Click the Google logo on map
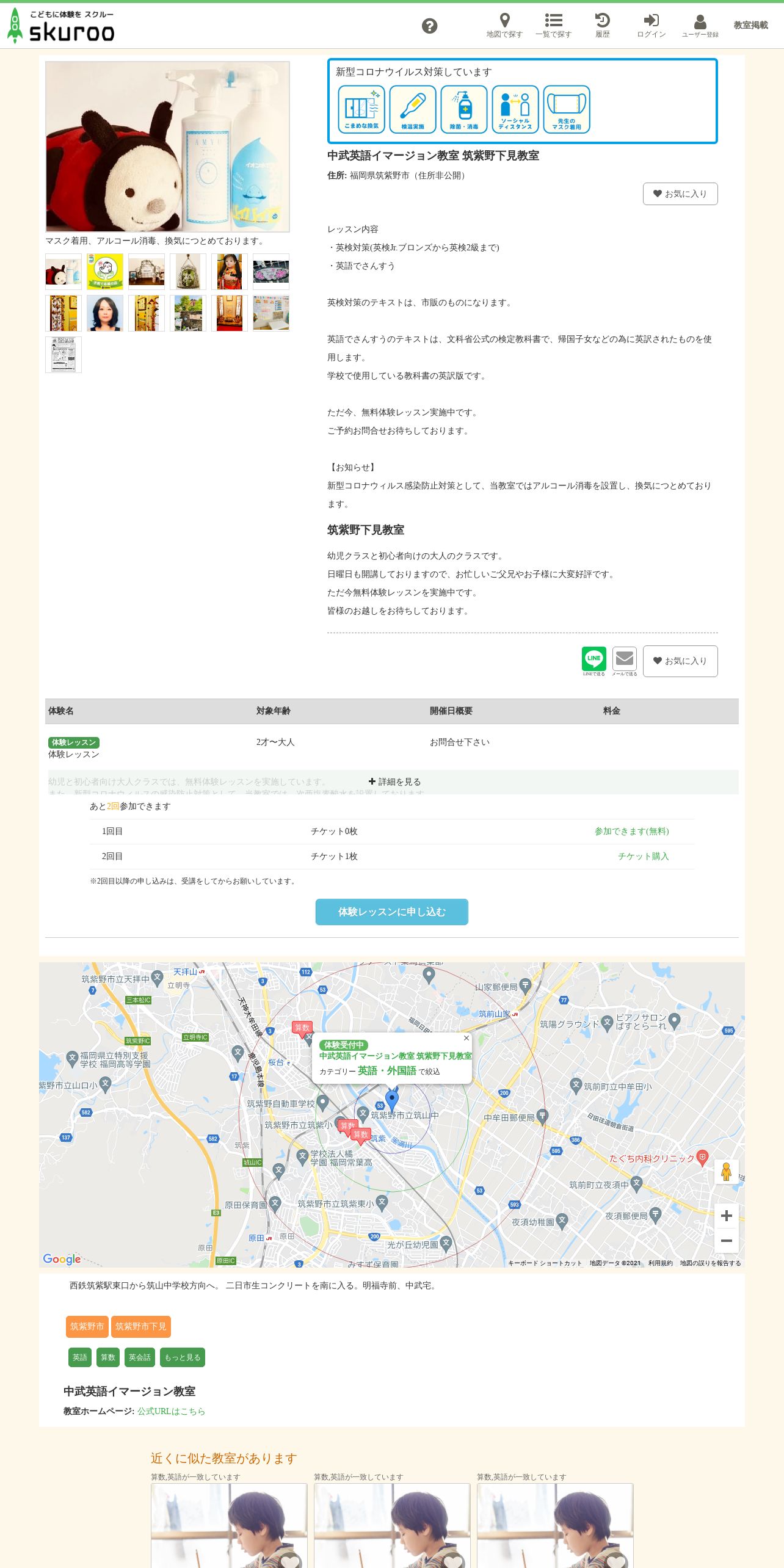The height and width of the screenshot is (1568, 784). tap(62, 1259)
